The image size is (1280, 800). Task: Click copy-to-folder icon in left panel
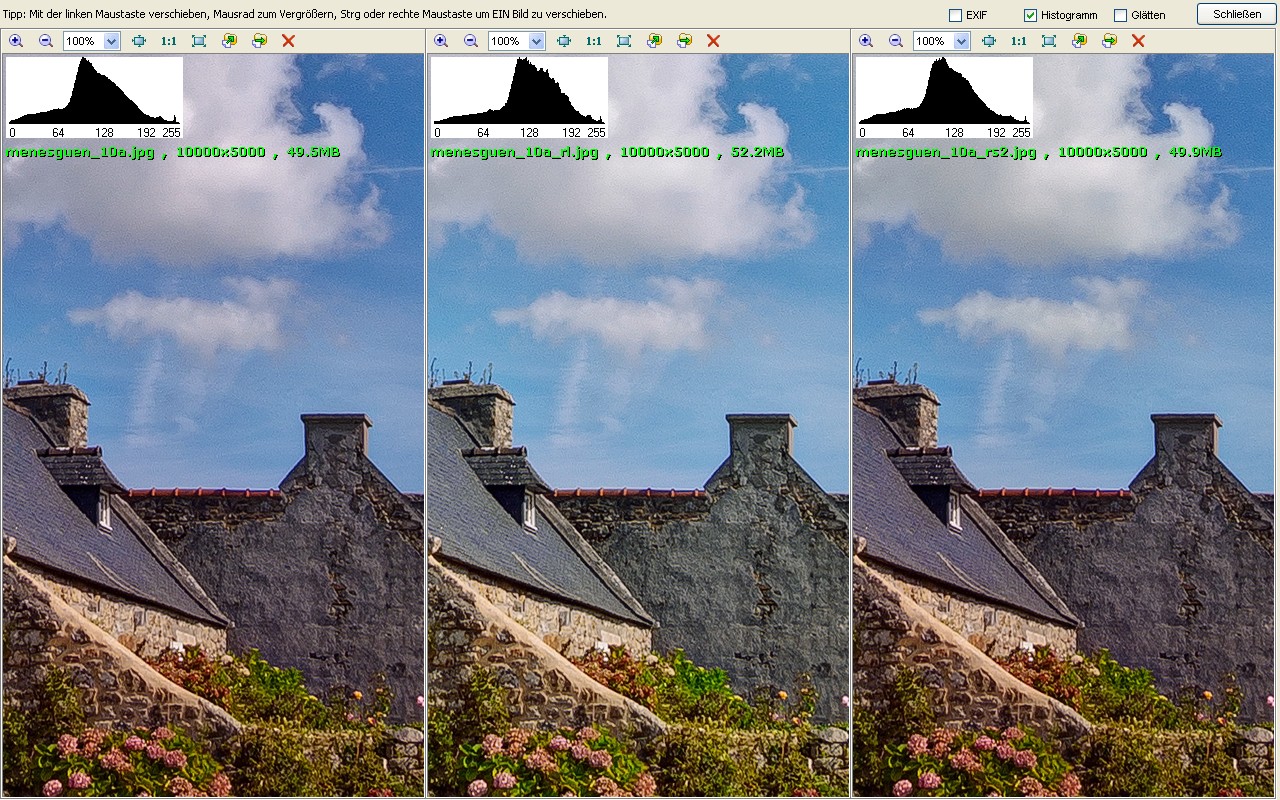[229, 41]
